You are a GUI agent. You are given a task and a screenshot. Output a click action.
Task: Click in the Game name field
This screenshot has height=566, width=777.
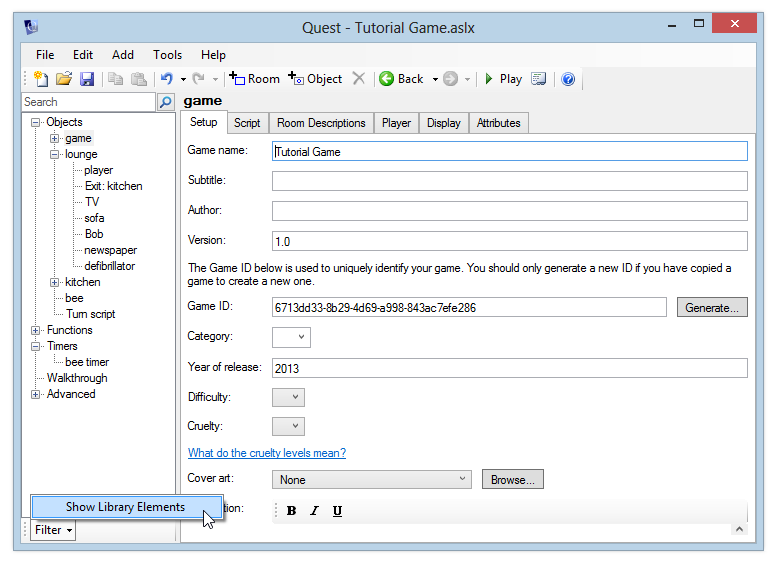point(509,151)
